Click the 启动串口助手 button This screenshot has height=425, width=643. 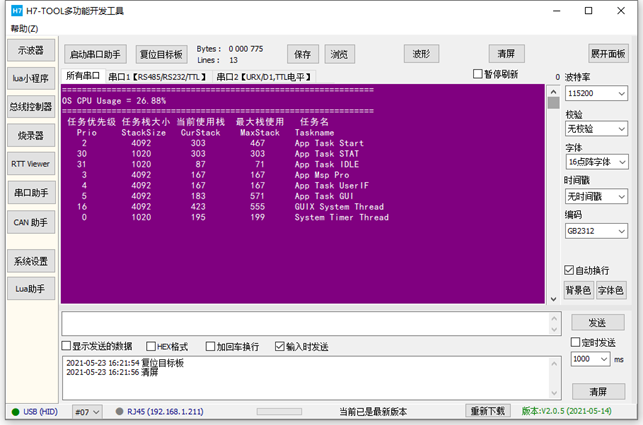pos(95,54)
